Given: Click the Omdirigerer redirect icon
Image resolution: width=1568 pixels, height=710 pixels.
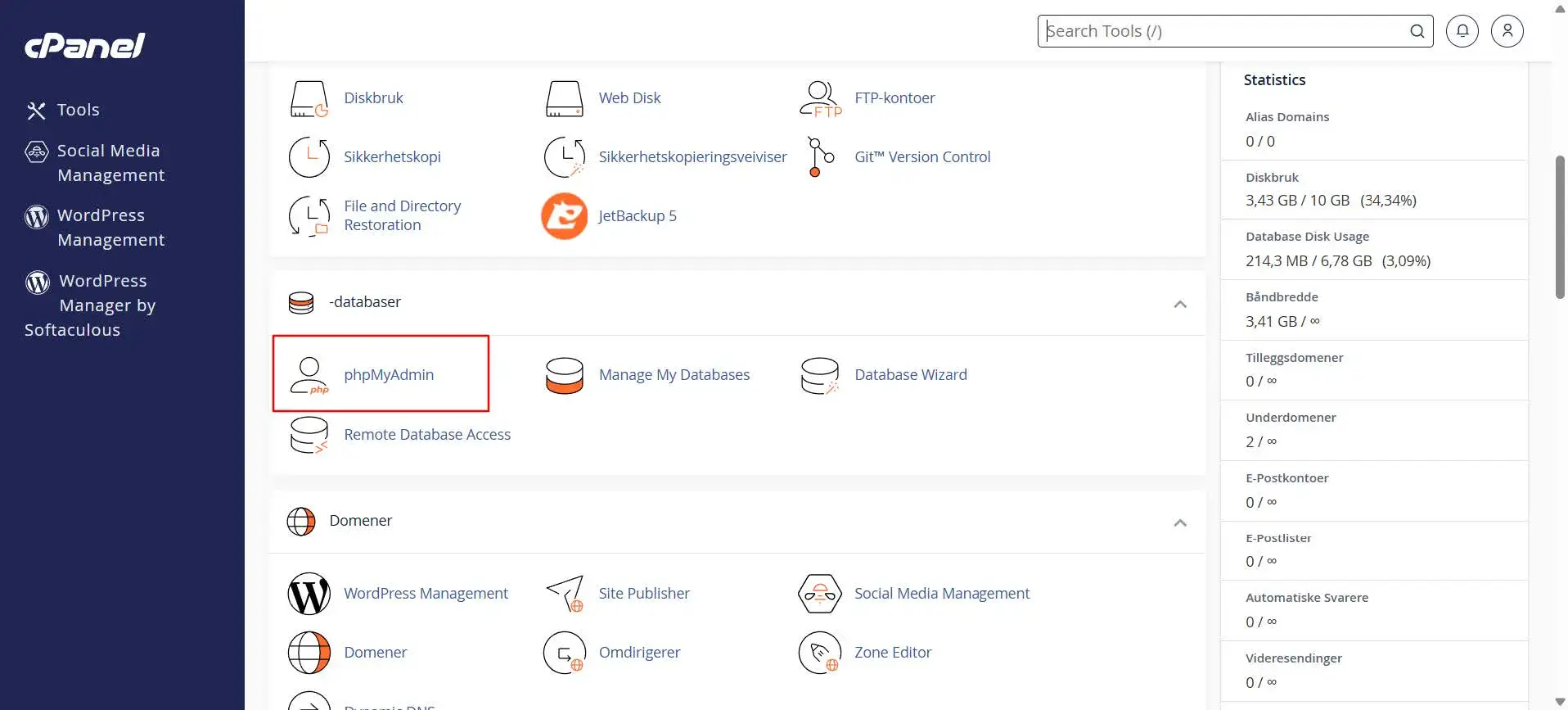Looking at the screenshot, I should pyautogui.click(x=565, y=653).
